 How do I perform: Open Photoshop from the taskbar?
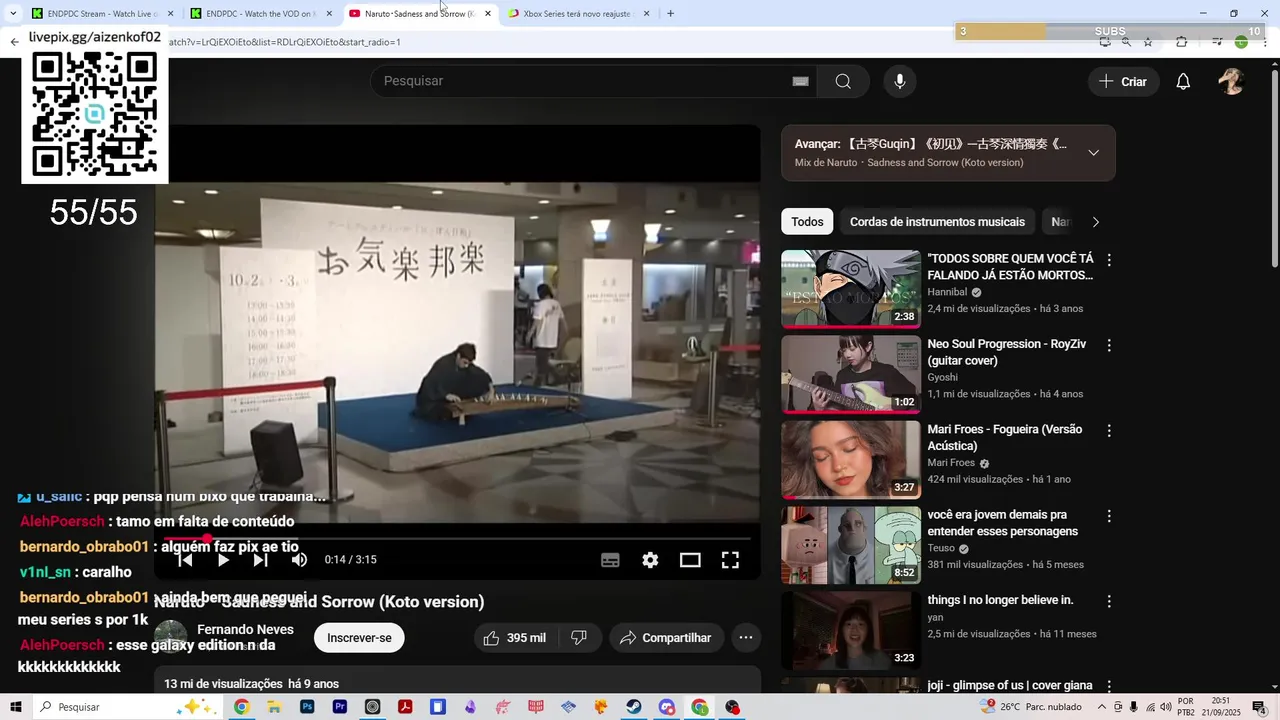coord(307,707)
